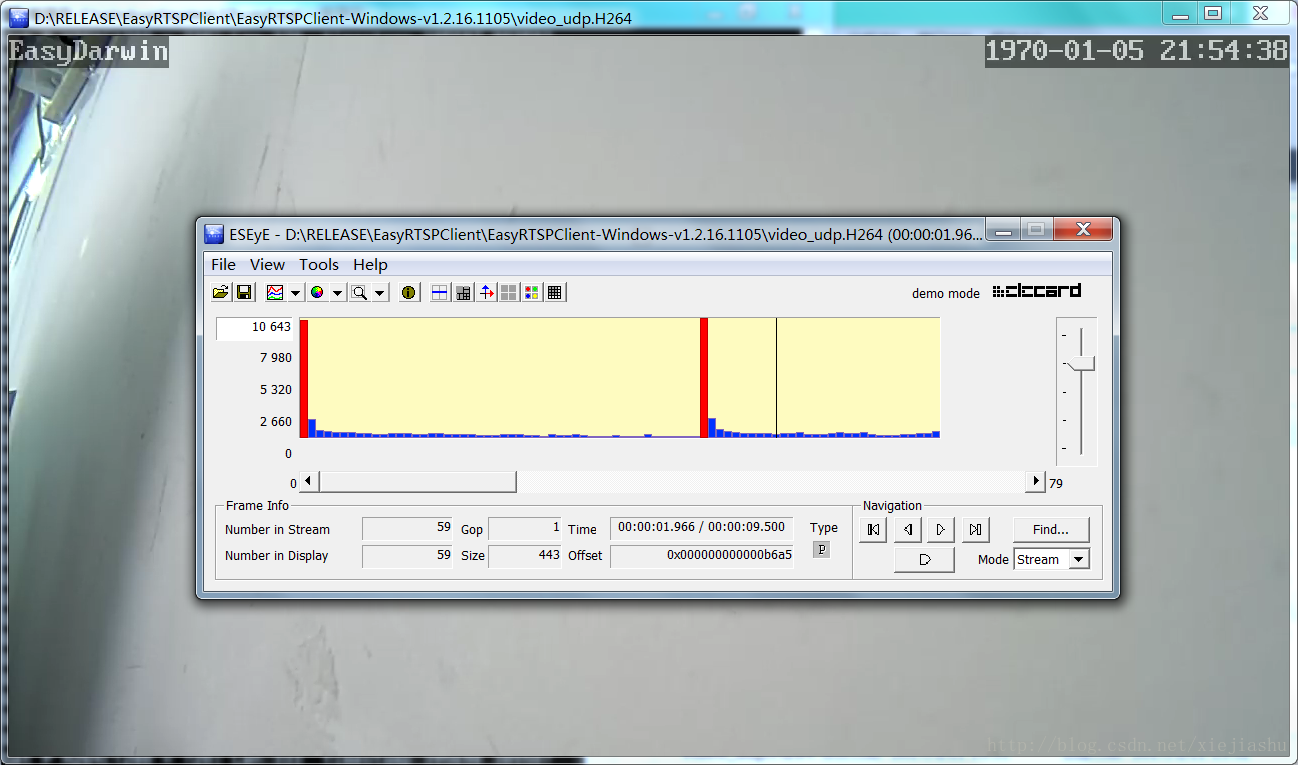Open the File menu
The height and width of the screenshot is (765, 1298).
click(224, 264)
